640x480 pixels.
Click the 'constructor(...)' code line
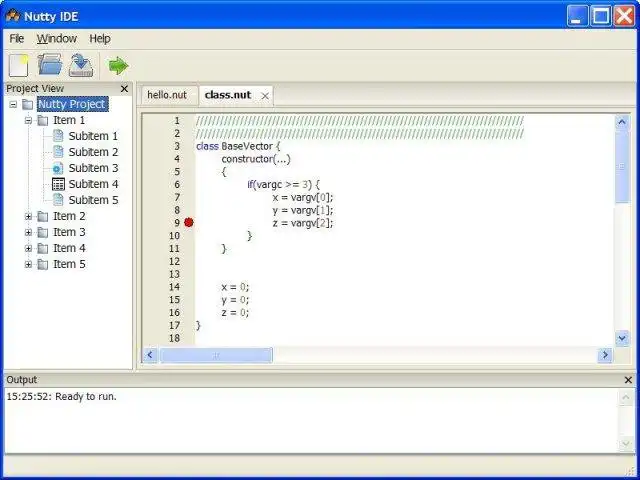pos(256,159)
